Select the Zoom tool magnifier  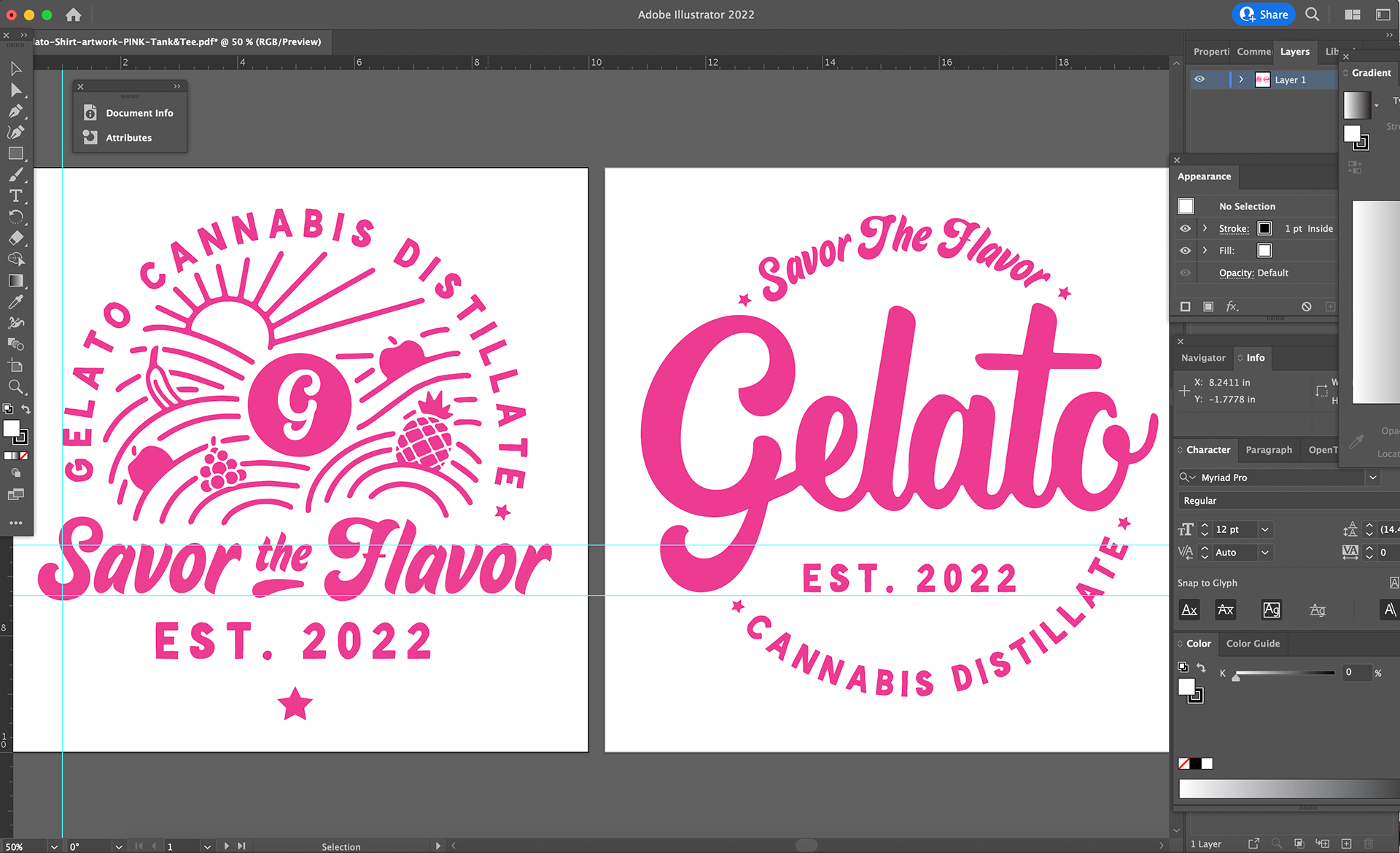tap(16, 386)
